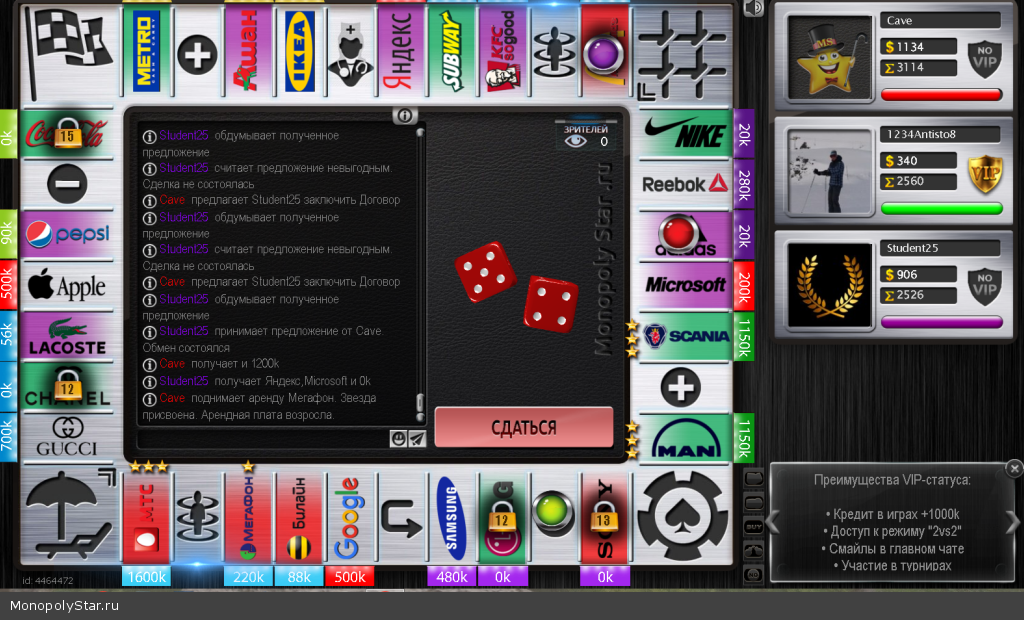
Task: Click Cave's red timer bar
Action: click(941, 95)
